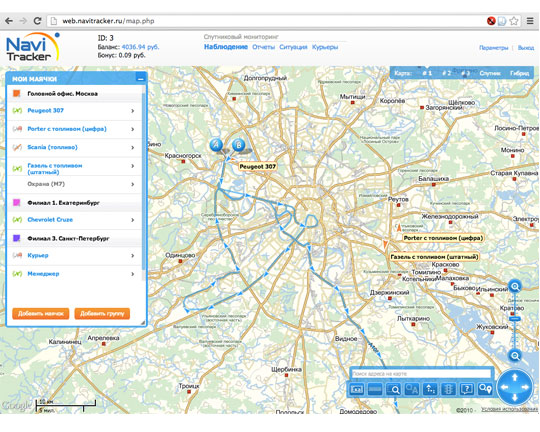
Task: Select map type #2
Action: 446,73
